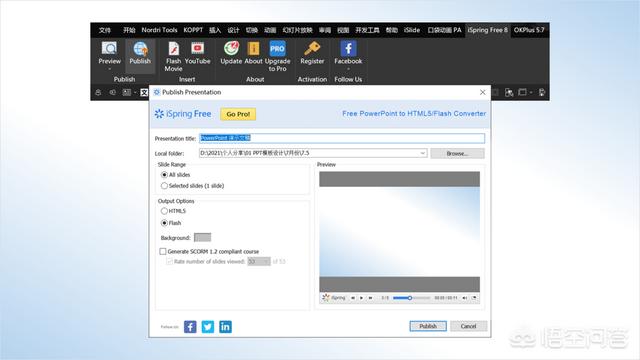Insert a YouTube video from the ribbon

tap(198, 49)
